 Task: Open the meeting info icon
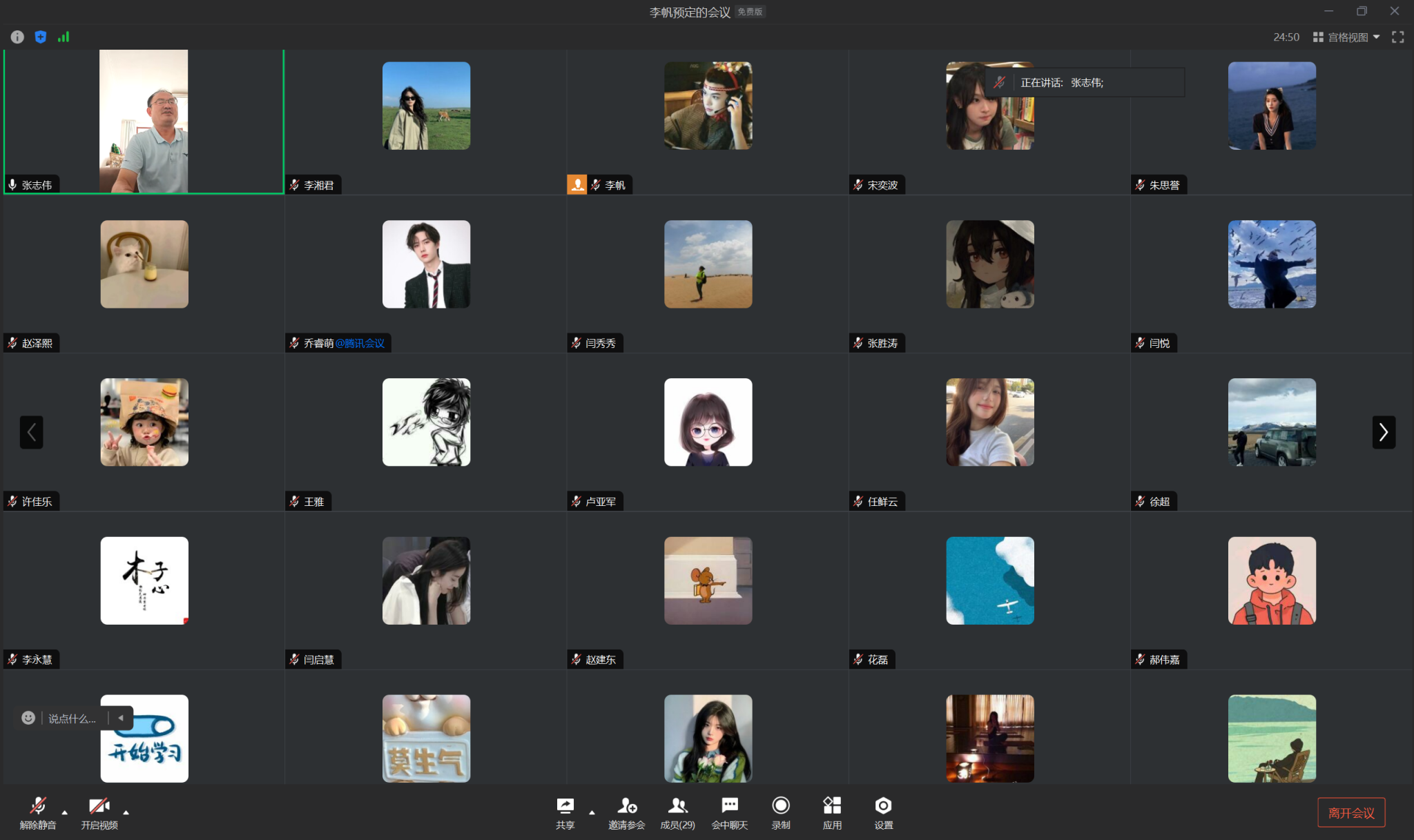pos(17,37)
